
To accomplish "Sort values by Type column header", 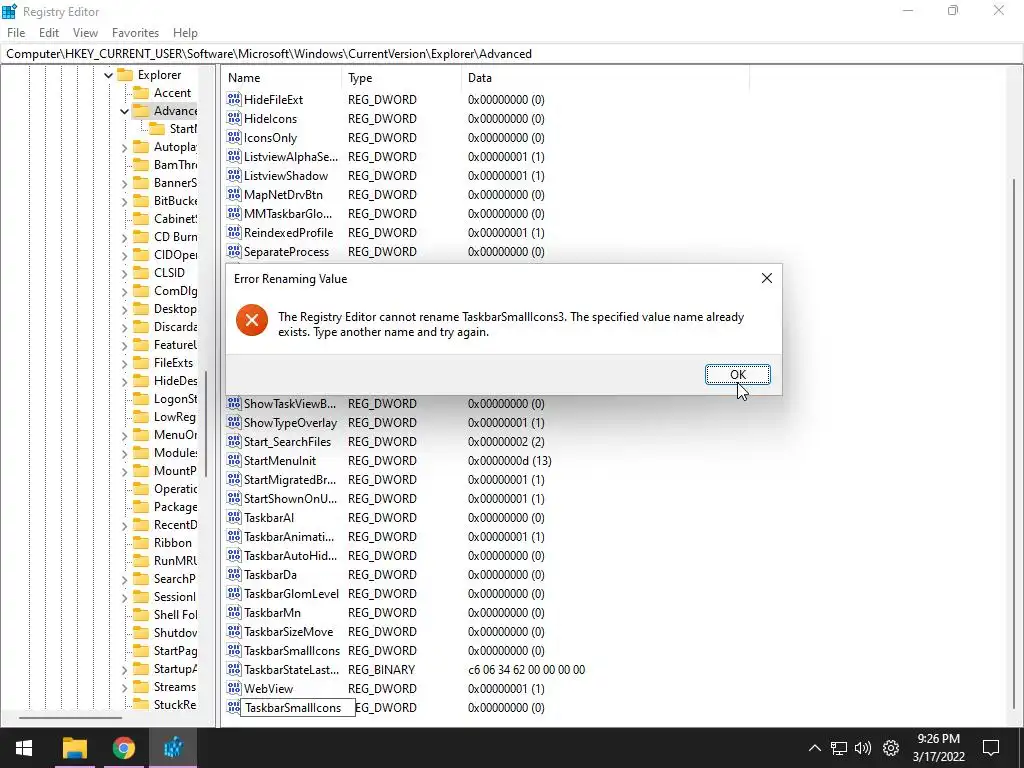I will pos(402,78).
